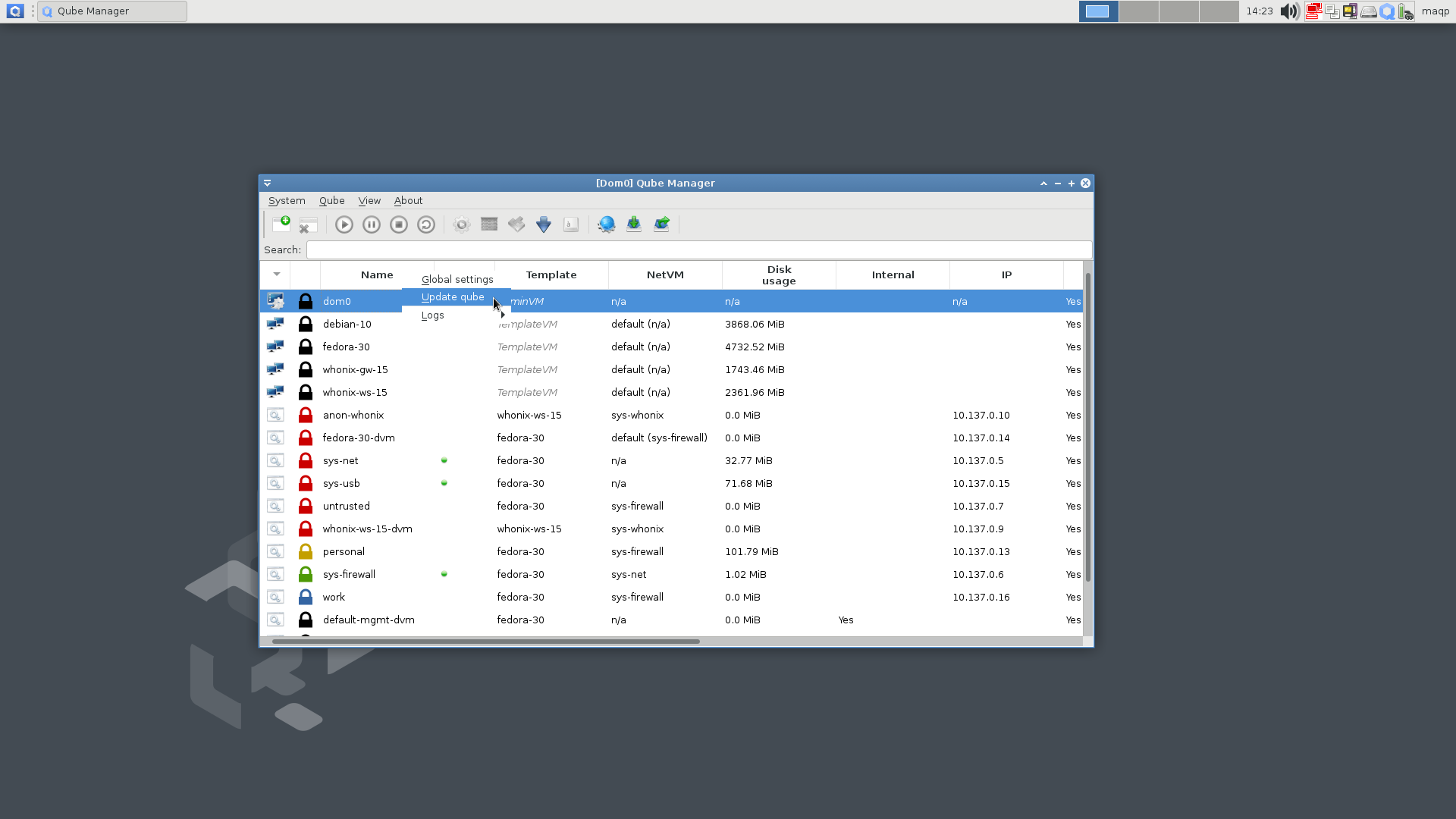This screenshot has width=1456, height=819.
Task: Open the About menu
Action: [x=408, y=200]
